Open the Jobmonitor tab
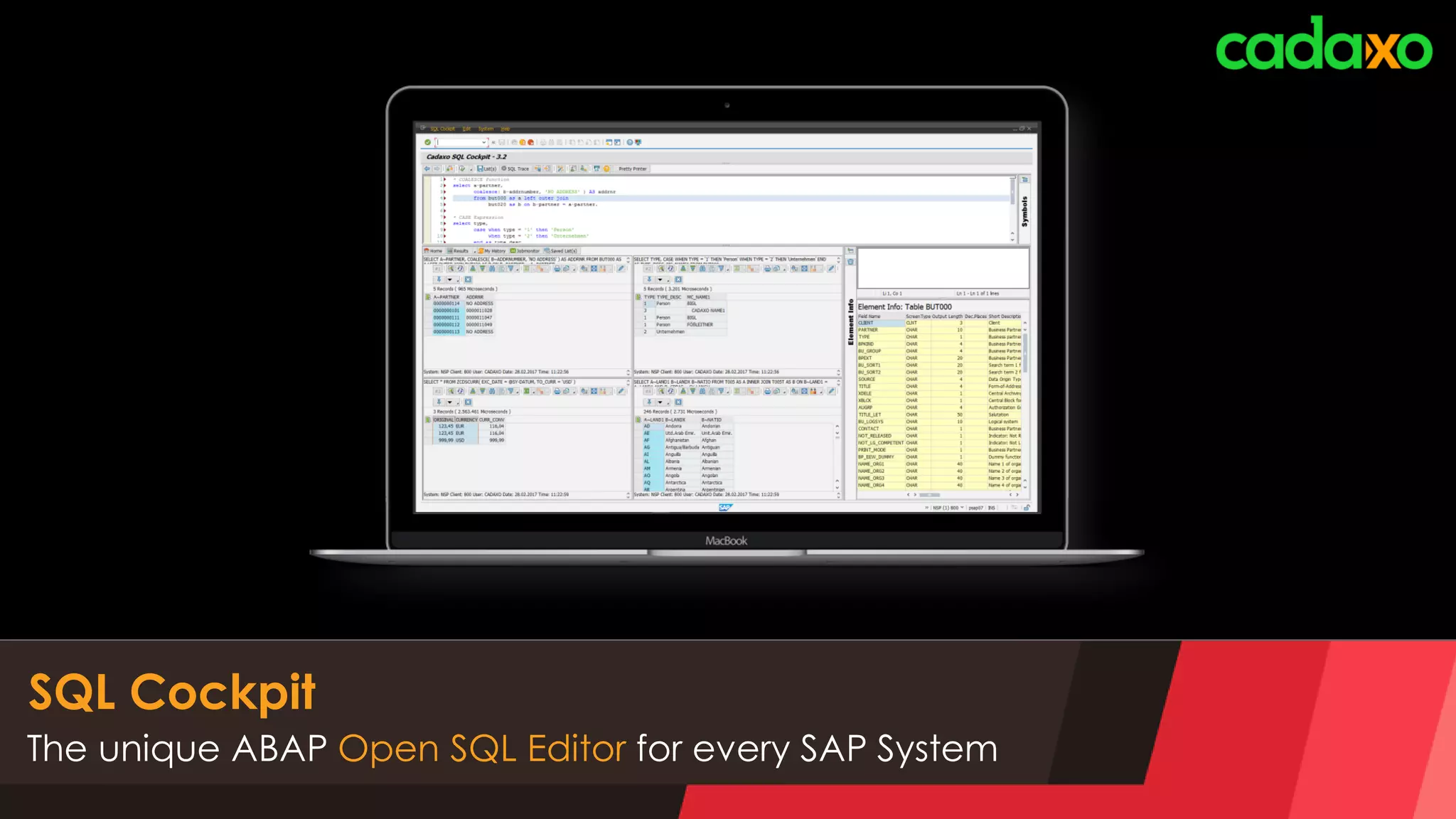 click(525, 251)
